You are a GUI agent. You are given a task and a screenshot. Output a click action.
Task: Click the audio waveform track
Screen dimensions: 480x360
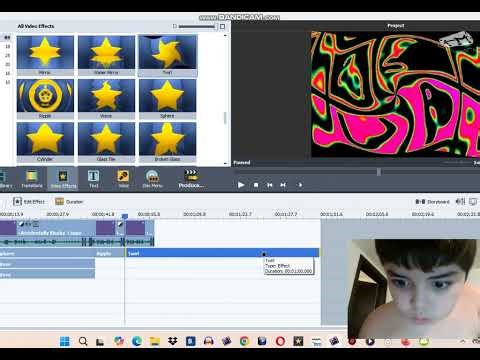77,241
